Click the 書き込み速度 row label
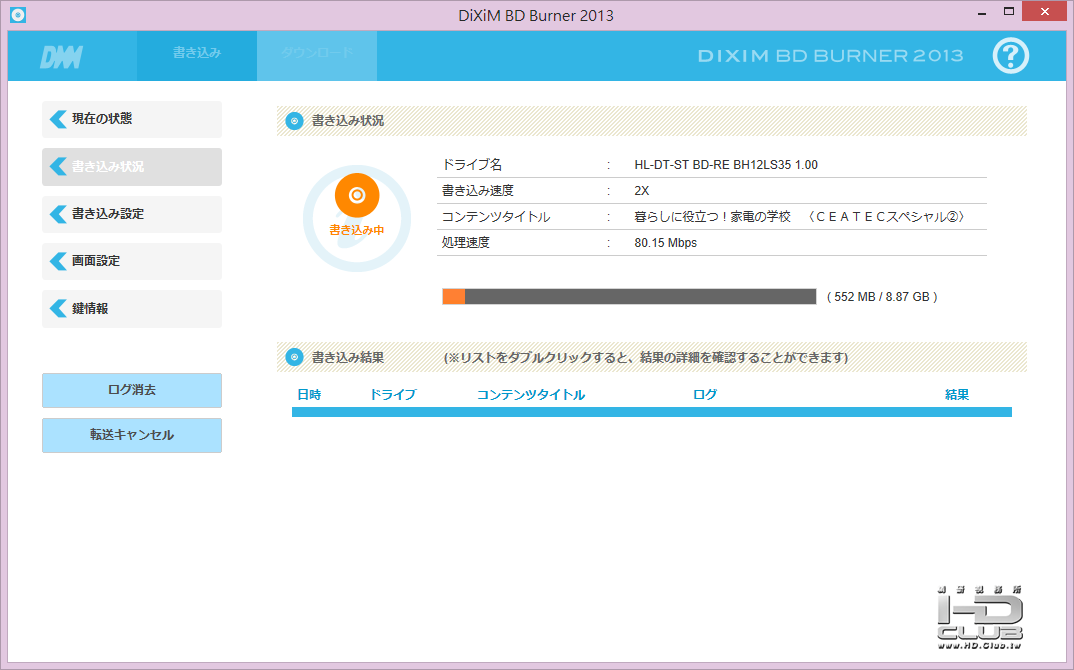The image size is (1074, 670). pos(477,191)
